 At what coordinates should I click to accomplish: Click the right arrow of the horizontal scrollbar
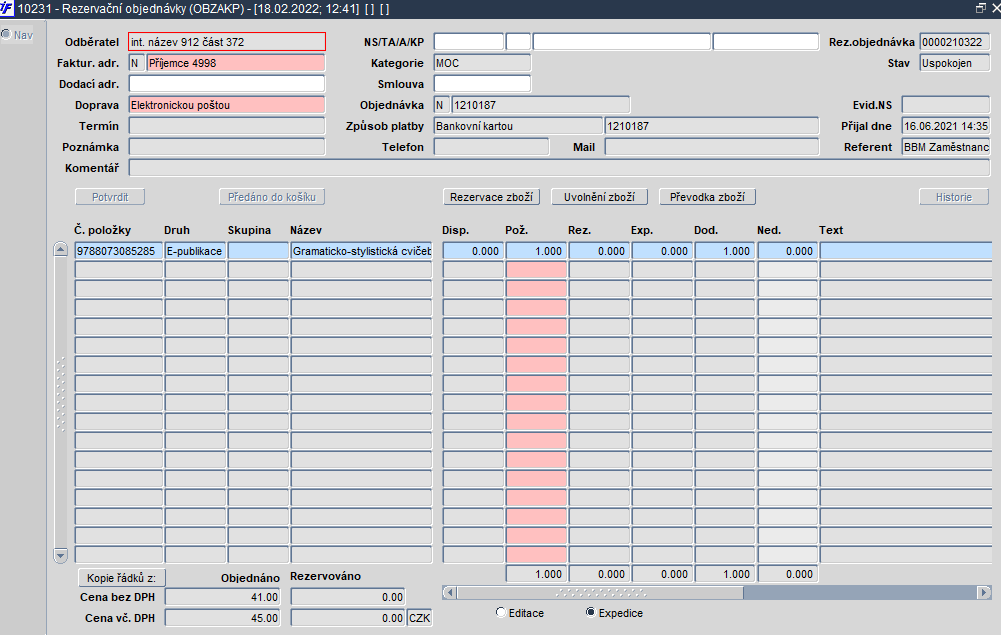point(984,592)
